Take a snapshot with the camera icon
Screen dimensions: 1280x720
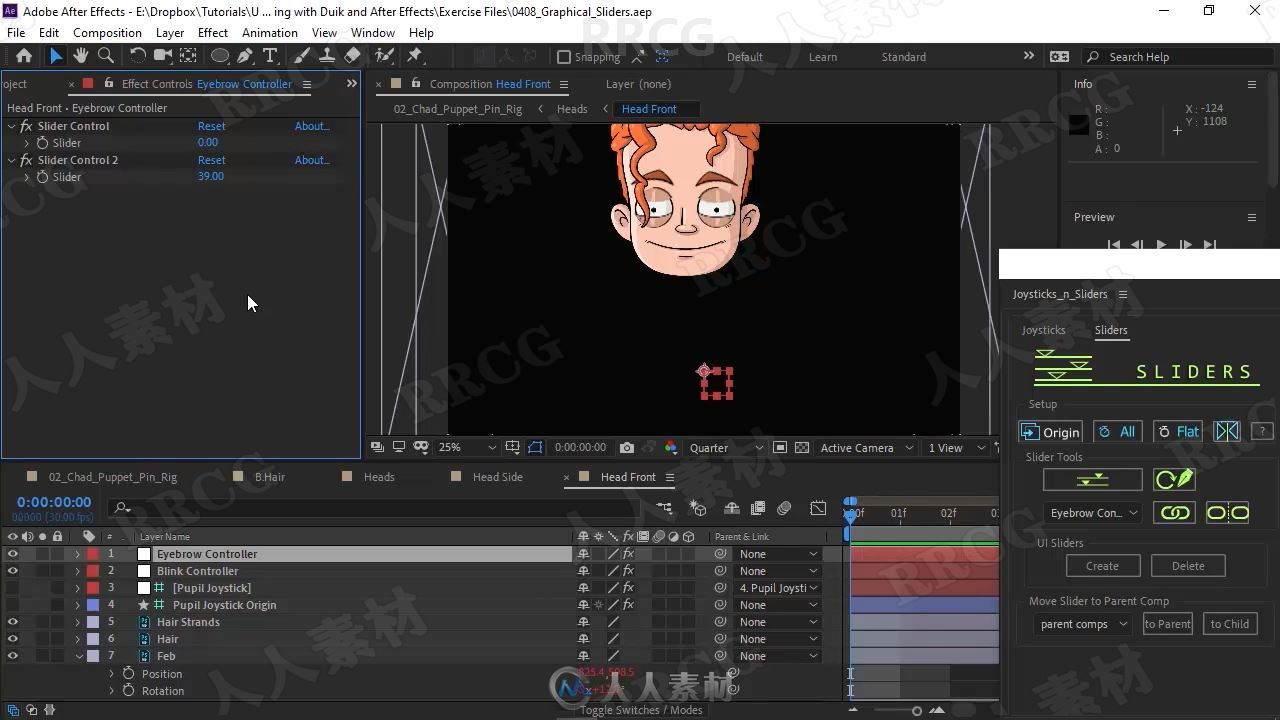(x=627, y=448)
